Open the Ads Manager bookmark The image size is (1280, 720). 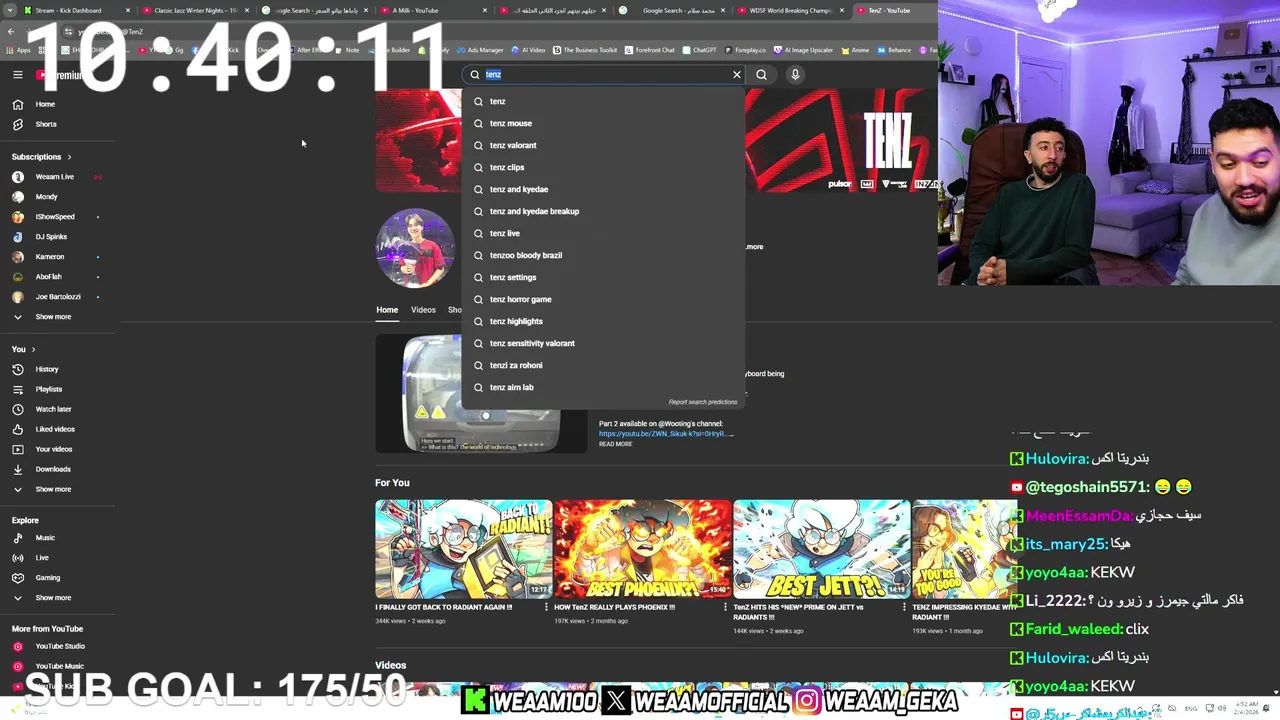480,50
